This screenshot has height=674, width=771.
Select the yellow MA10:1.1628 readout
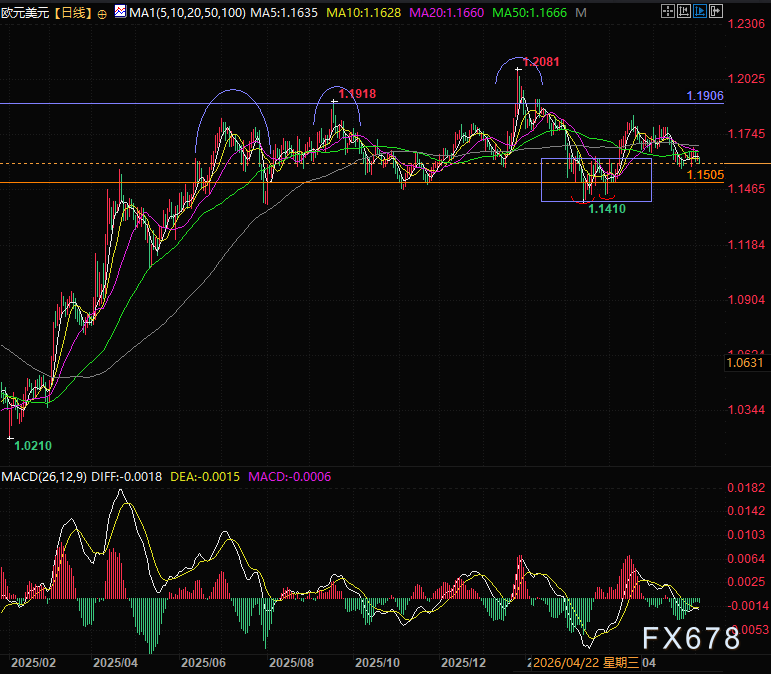(x=363, y=13)
